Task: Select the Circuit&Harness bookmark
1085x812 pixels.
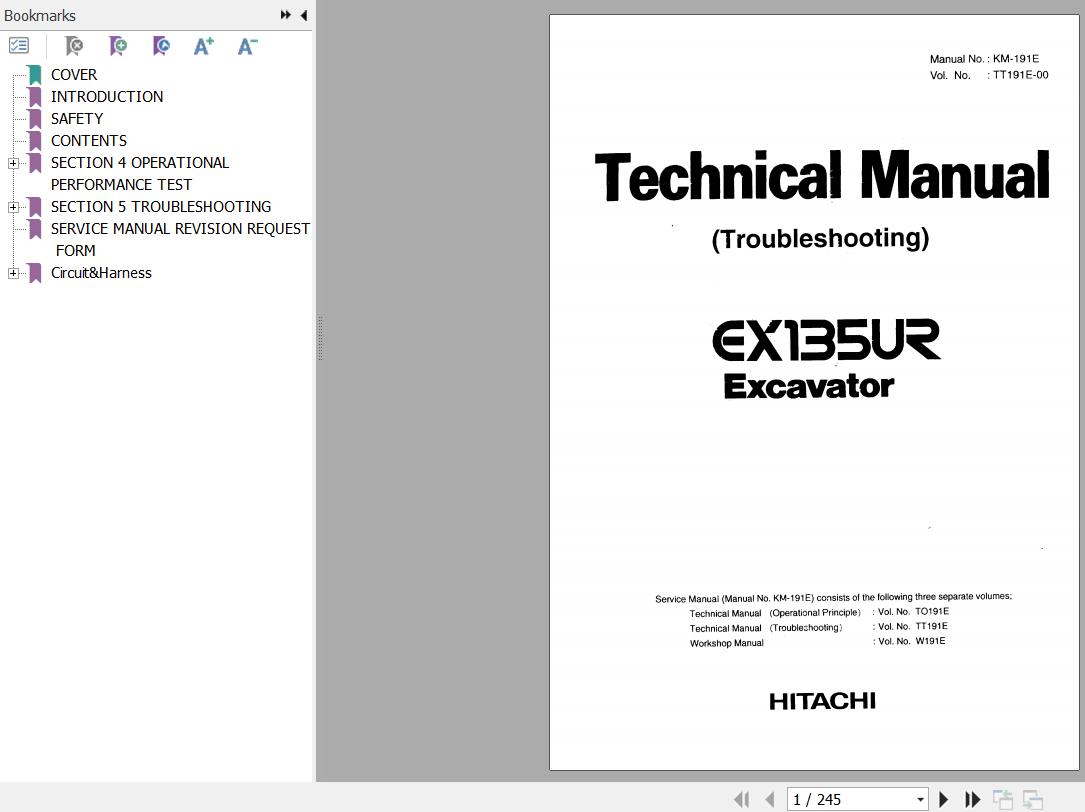Action: pyautogui.click(x=101, y=273)
